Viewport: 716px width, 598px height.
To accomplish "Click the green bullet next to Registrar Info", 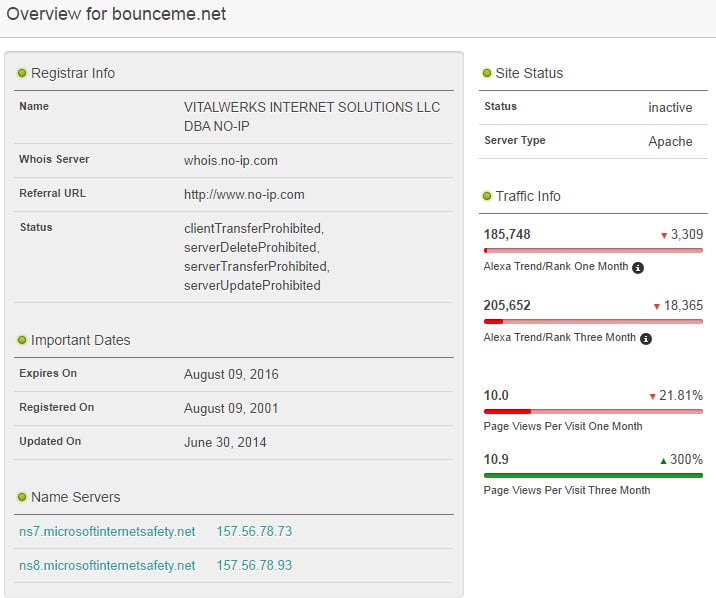I will (22, 73).
